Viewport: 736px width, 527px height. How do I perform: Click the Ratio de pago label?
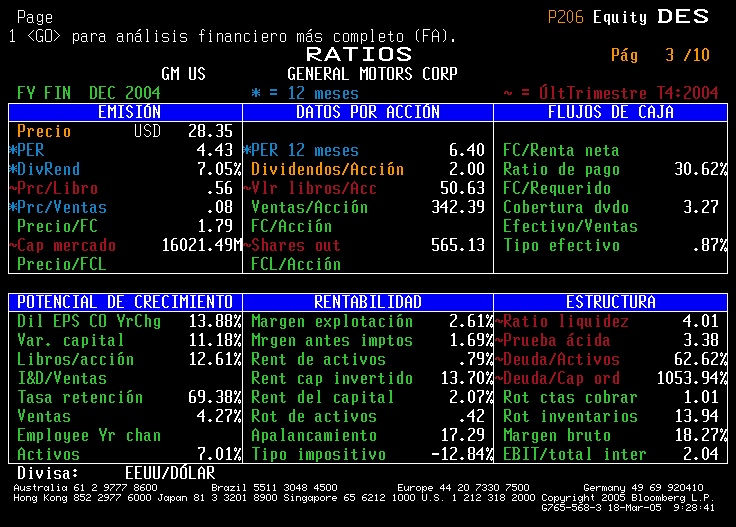pyautogui.click(x=561, y=169)
